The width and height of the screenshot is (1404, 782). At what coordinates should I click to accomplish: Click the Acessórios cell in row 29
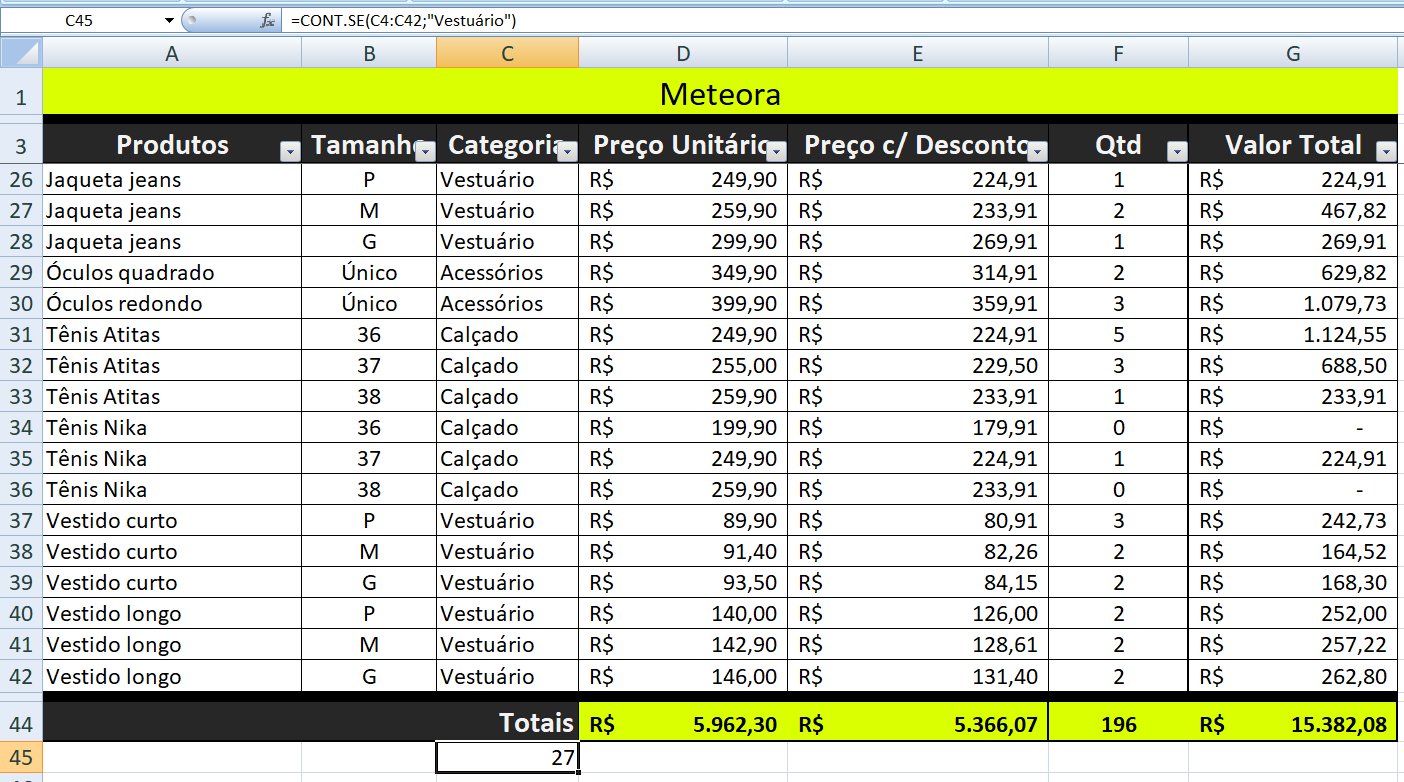[507, 273]
